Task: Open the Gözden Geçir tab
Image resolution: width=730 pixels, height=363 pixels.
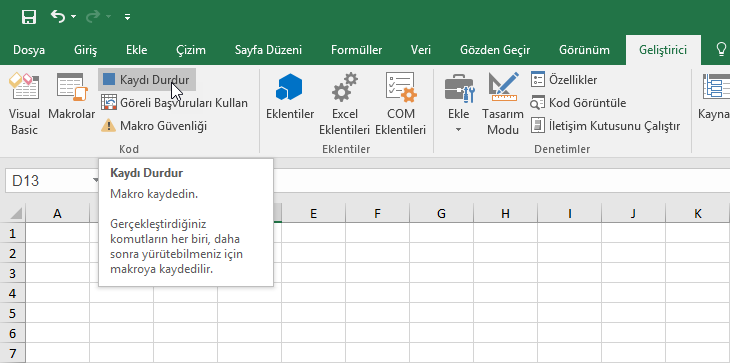Action: pos(495,50)
